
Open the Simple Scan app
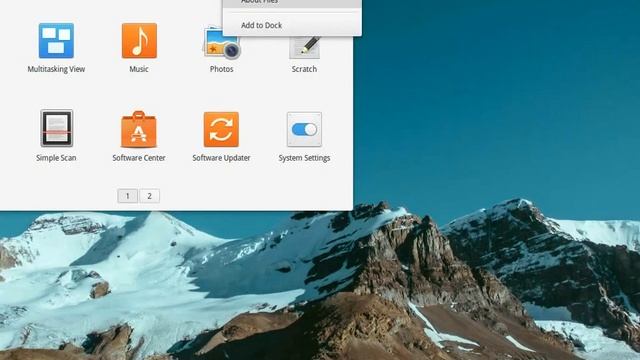click(x=57, y=128)
